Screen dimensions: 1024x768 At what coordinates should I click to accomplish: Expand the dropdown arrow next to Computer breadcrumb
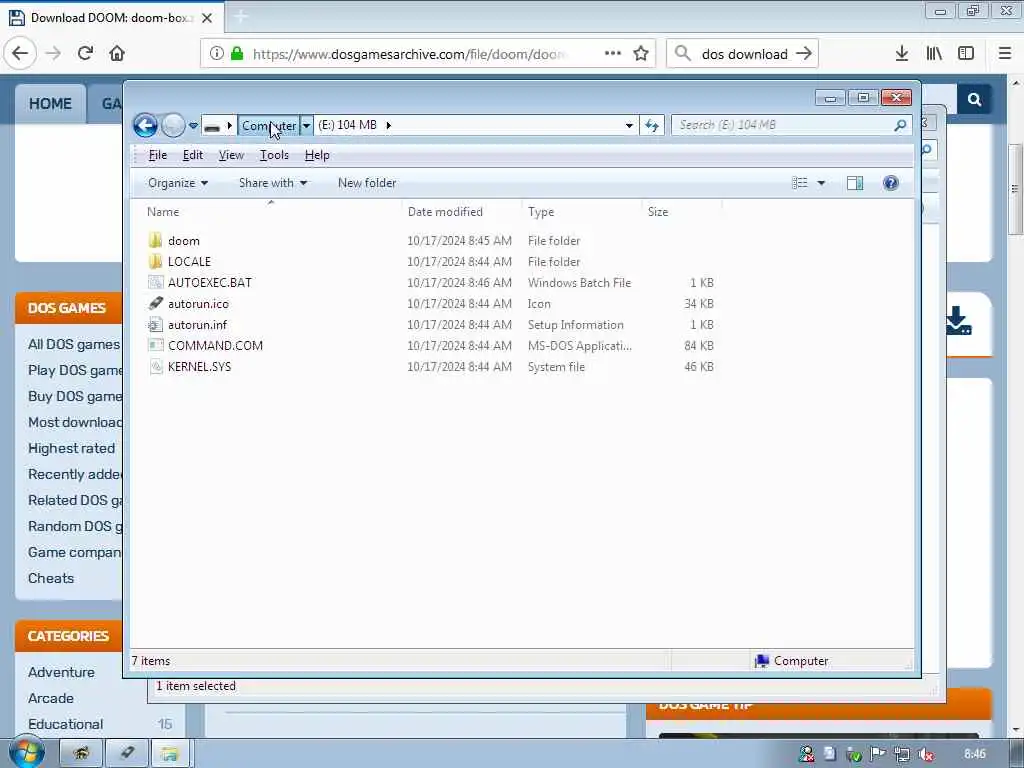point(306,125)
